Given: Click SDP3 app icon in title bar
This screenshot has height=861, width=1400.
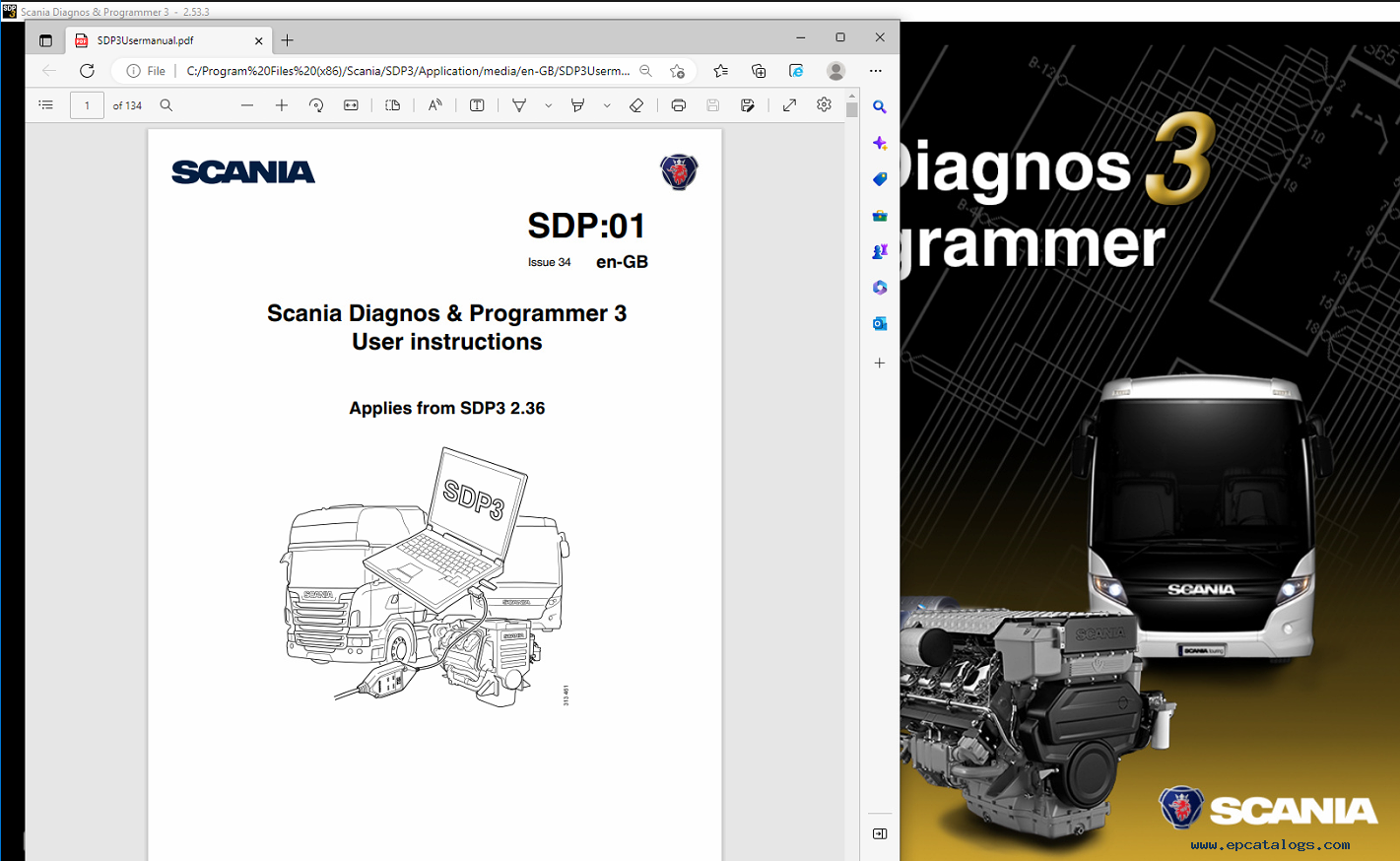Looking at the screenshot, I should point(9,11).
